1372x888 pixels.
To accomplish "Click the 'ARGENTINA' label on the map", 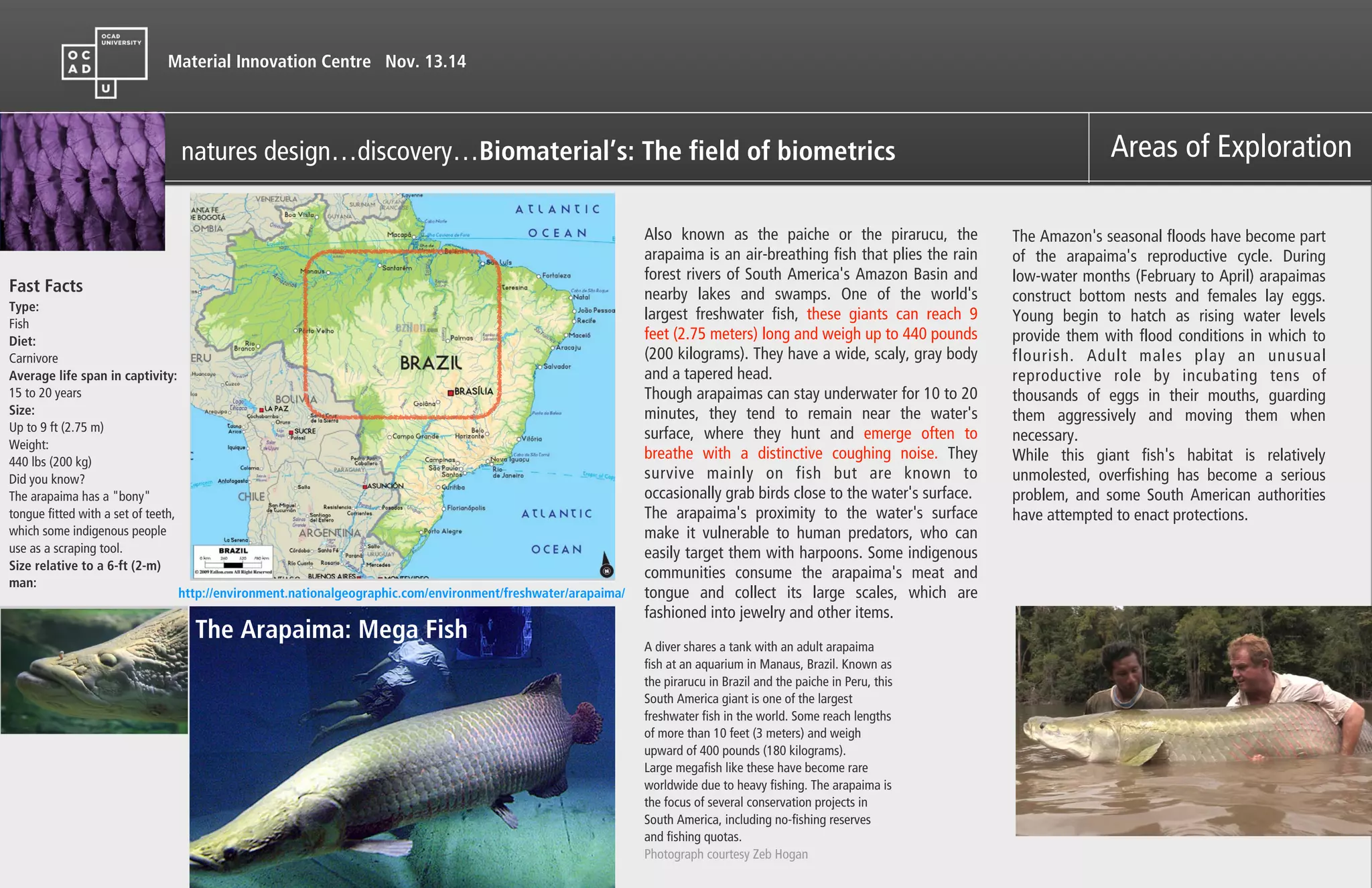I will pos(330,533).
